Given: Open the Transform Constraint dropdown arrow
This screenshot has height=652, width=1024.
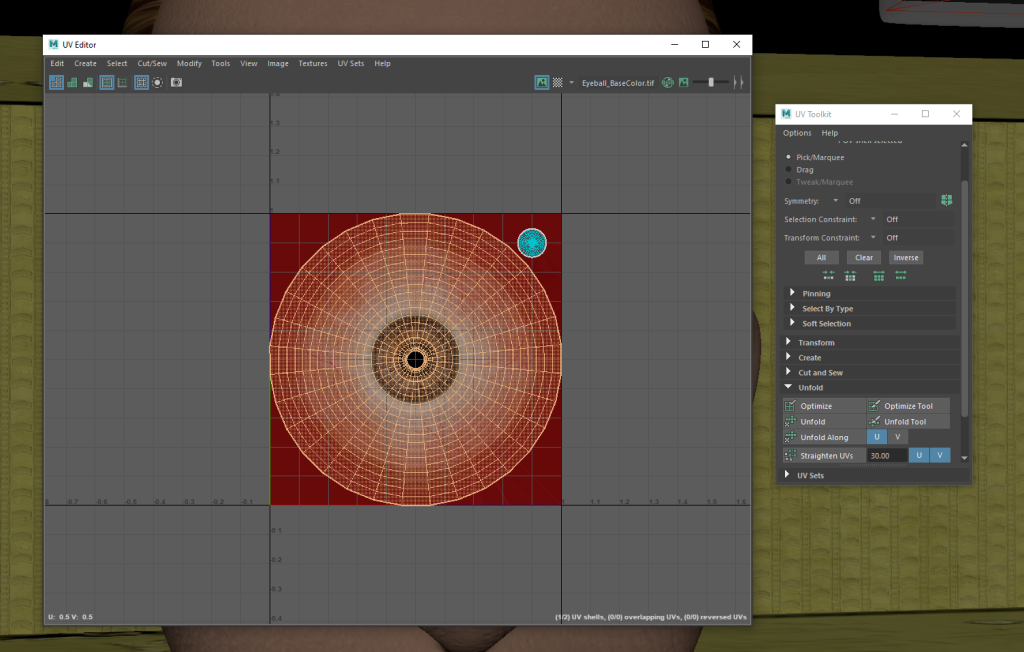Looking at the screenshot, I should click(x=873, y=237).
